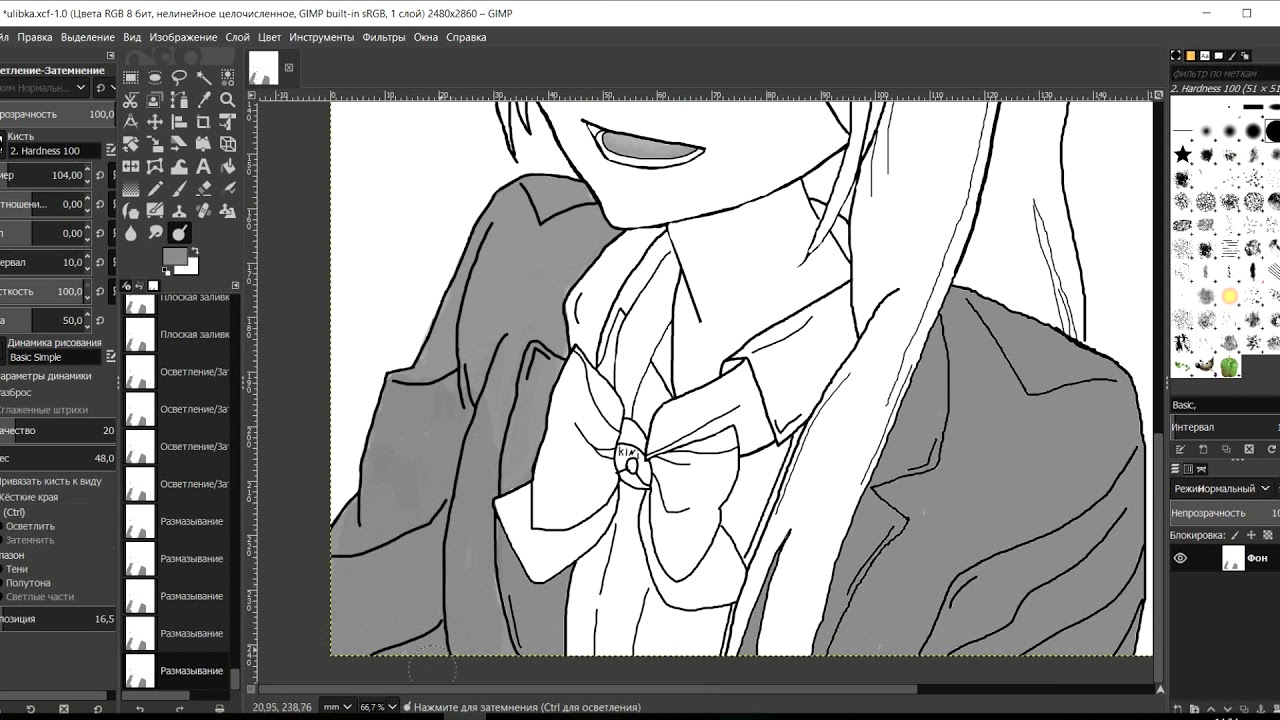Toggle the Сглаженные штрихи option
This screenshot has height=720, width=1280.
(44, 410)
